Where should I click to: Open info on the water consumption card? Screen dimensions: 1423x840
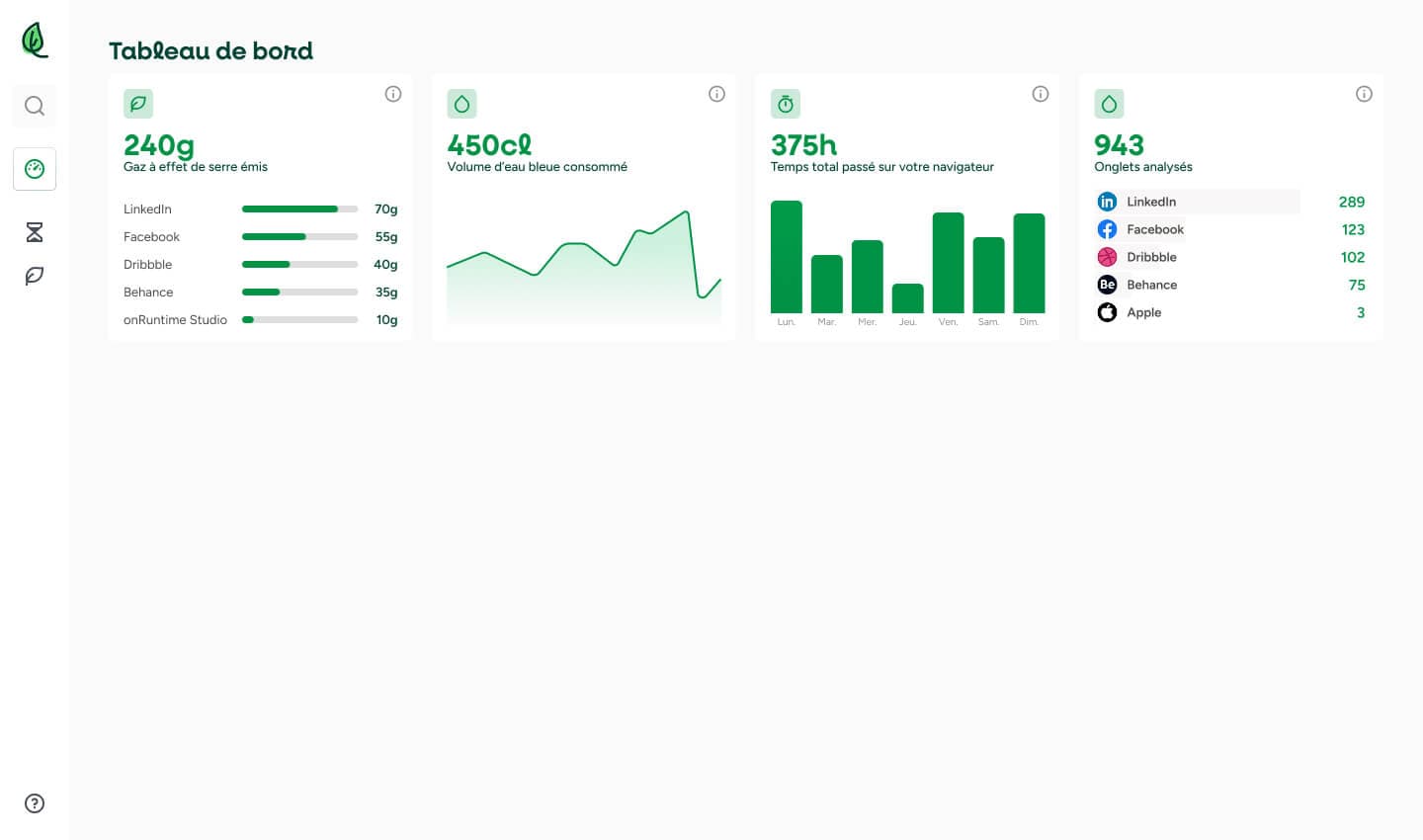pyautogui.click(x=716, y=94)
